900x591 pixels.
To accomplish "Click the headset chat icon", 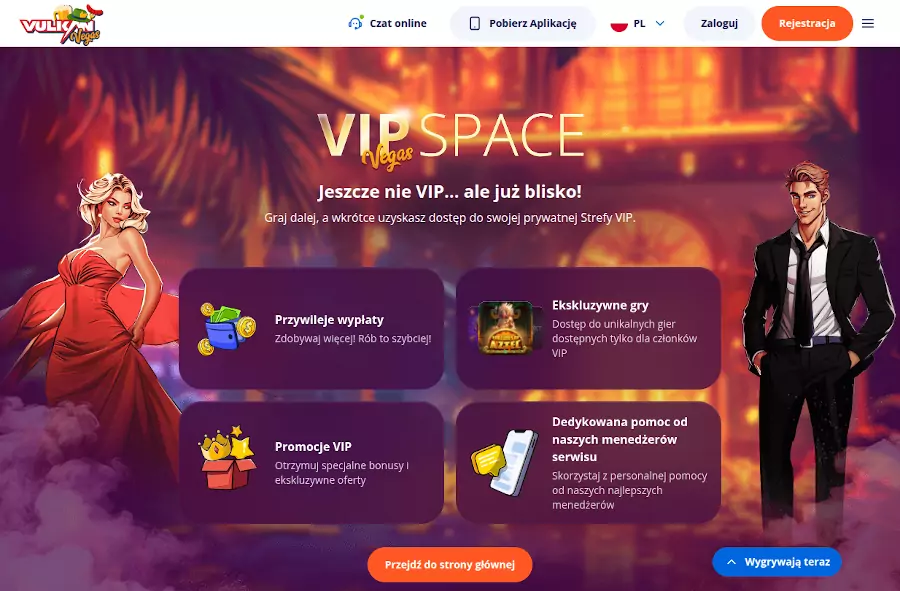I will (355, 24).
